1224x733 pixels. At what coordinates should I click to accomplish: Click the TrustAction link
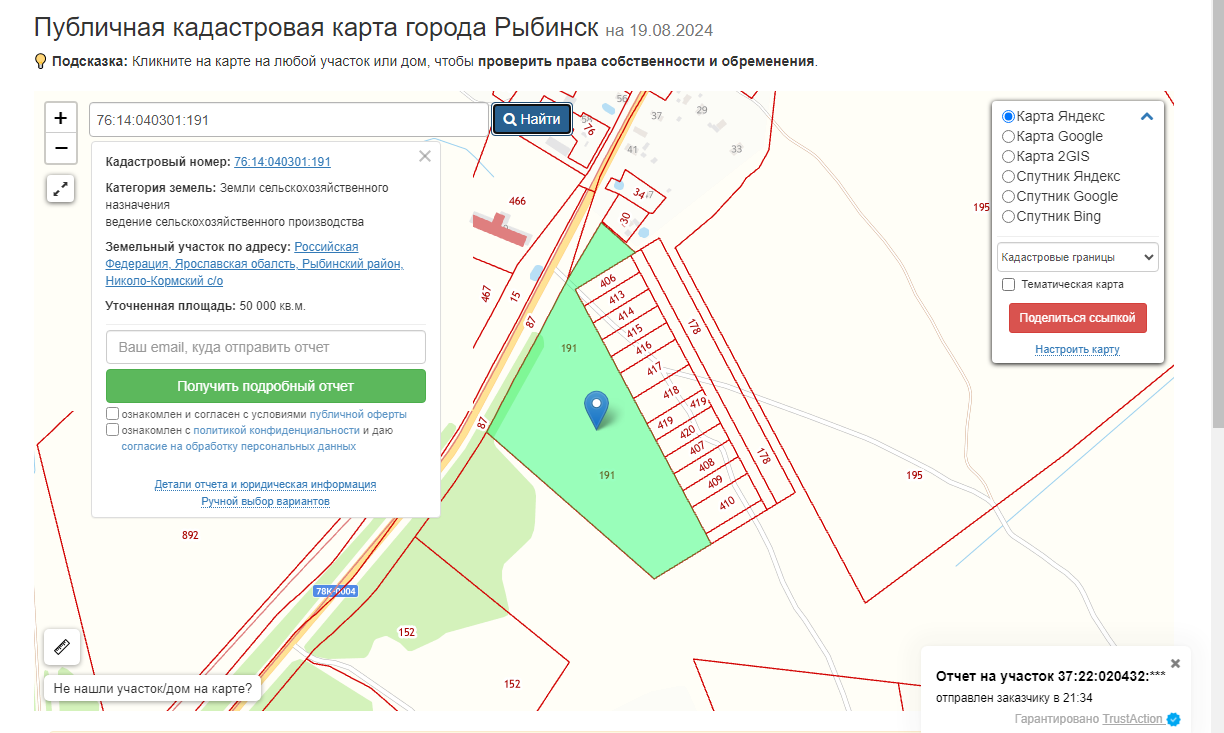pyautogui.click(x=1133, y=719)
